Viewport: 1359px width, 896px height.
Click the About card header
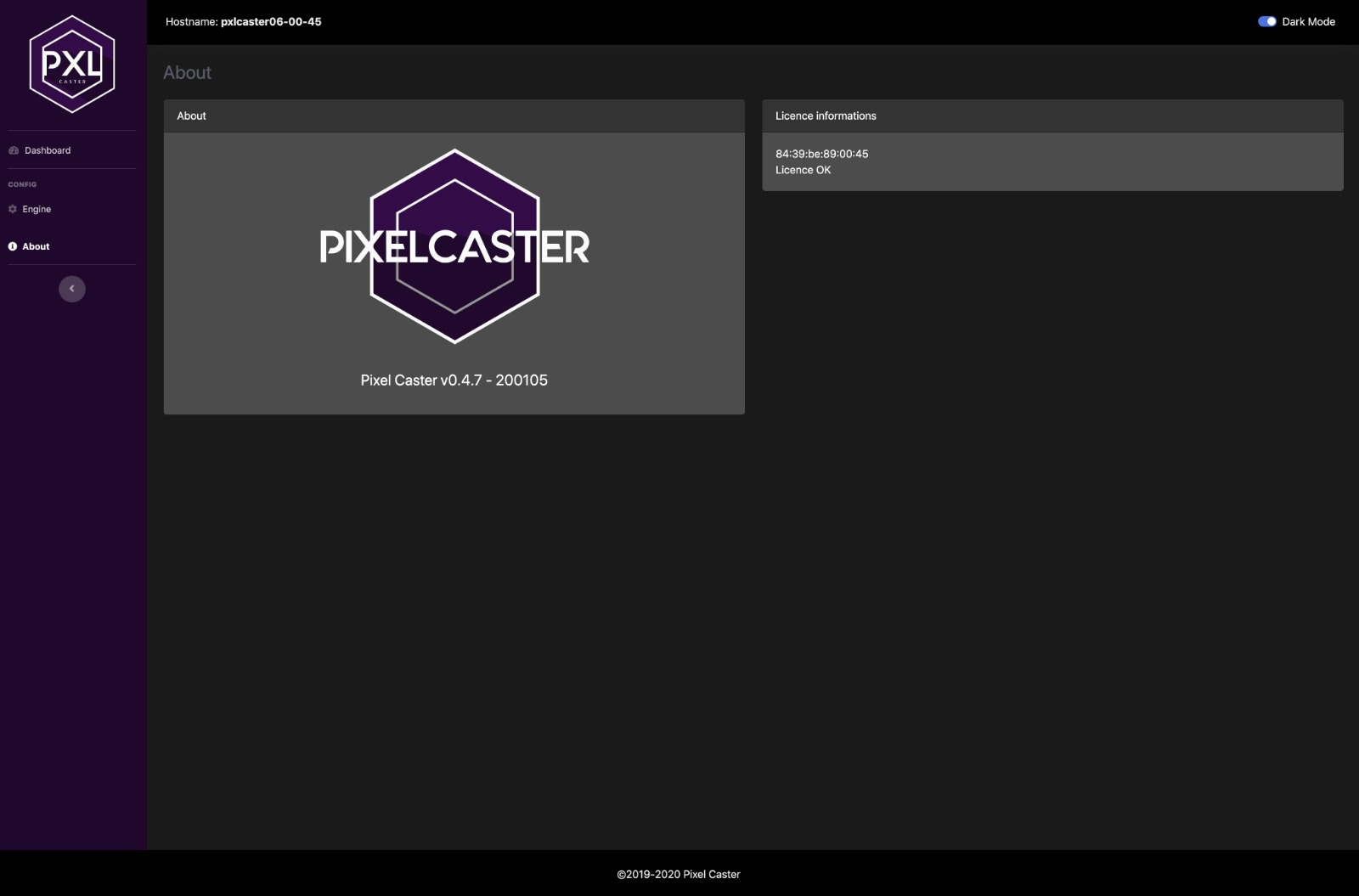pos(454,116)
